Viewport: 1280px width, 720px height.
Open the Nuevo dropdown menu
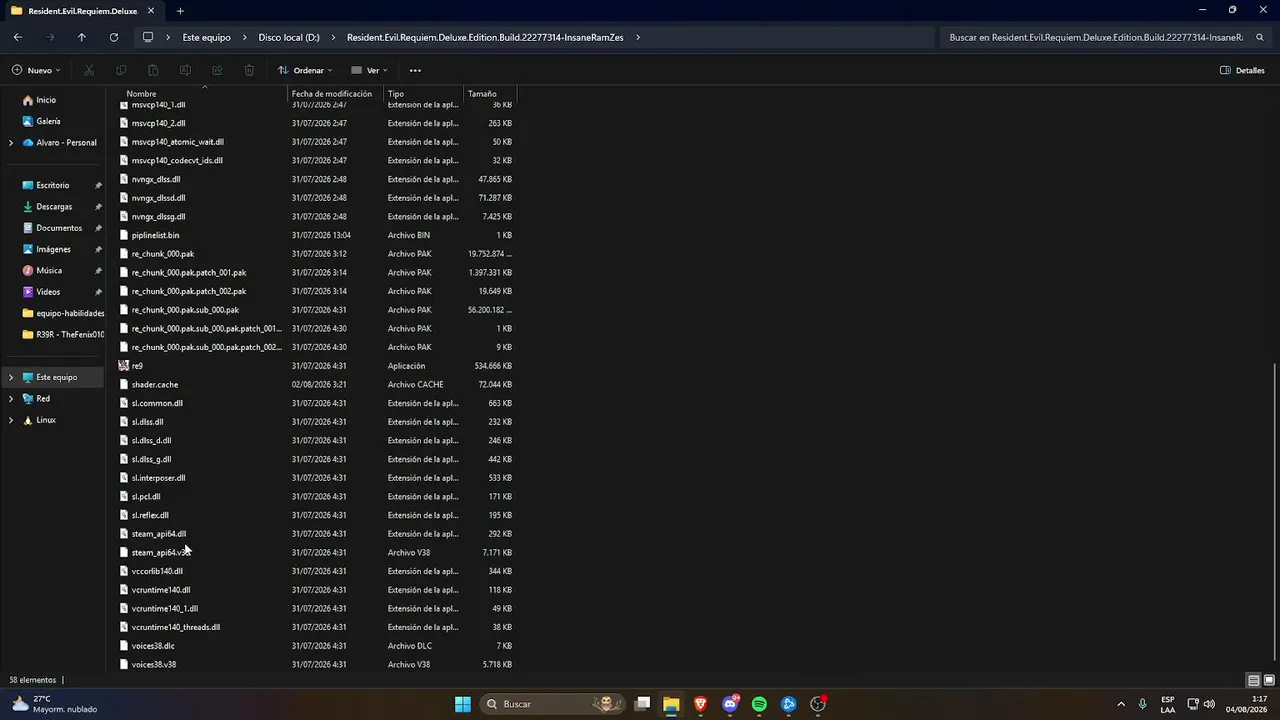[37, 70]
